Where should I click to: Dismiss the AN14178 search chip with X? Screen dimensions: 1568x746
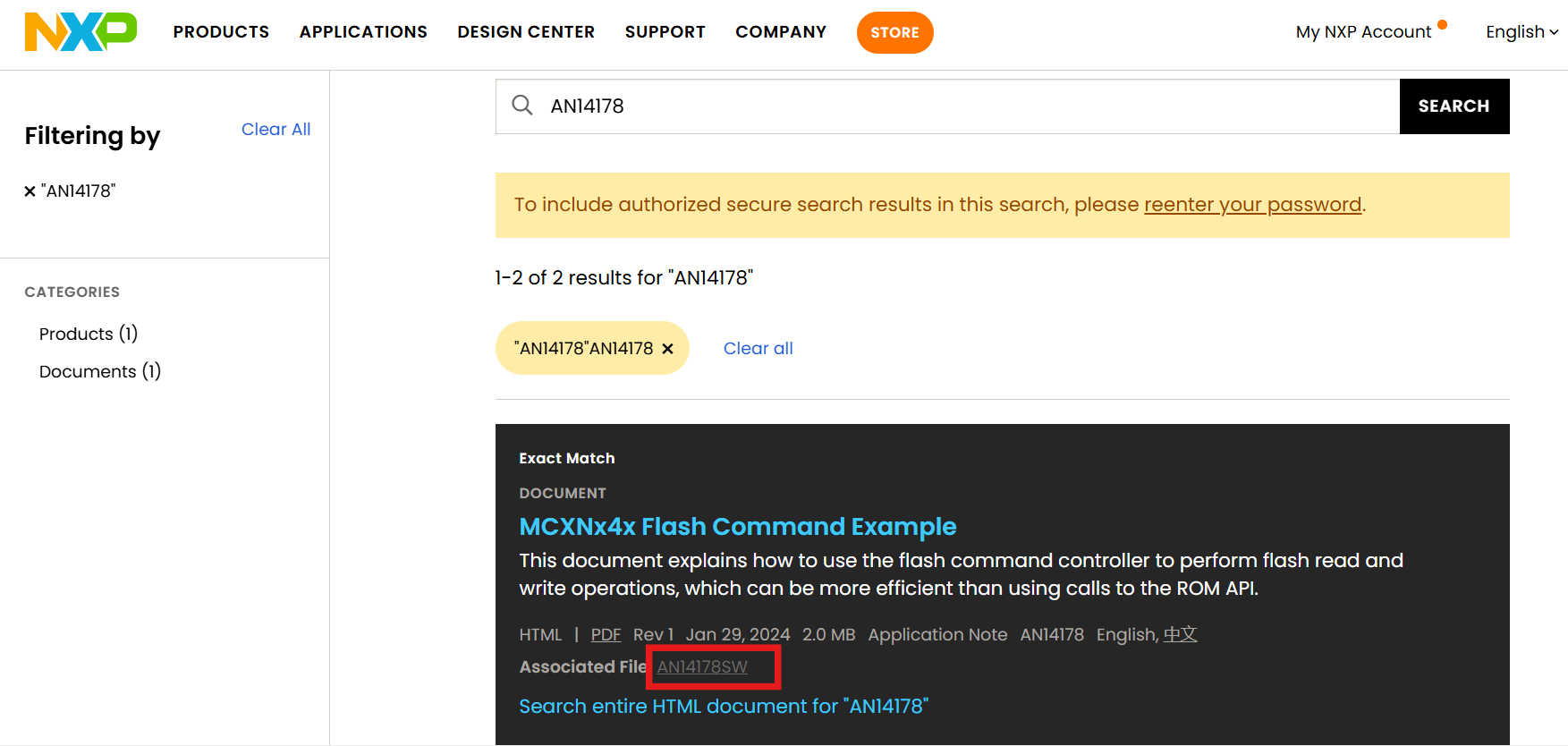tap(667, 348)
